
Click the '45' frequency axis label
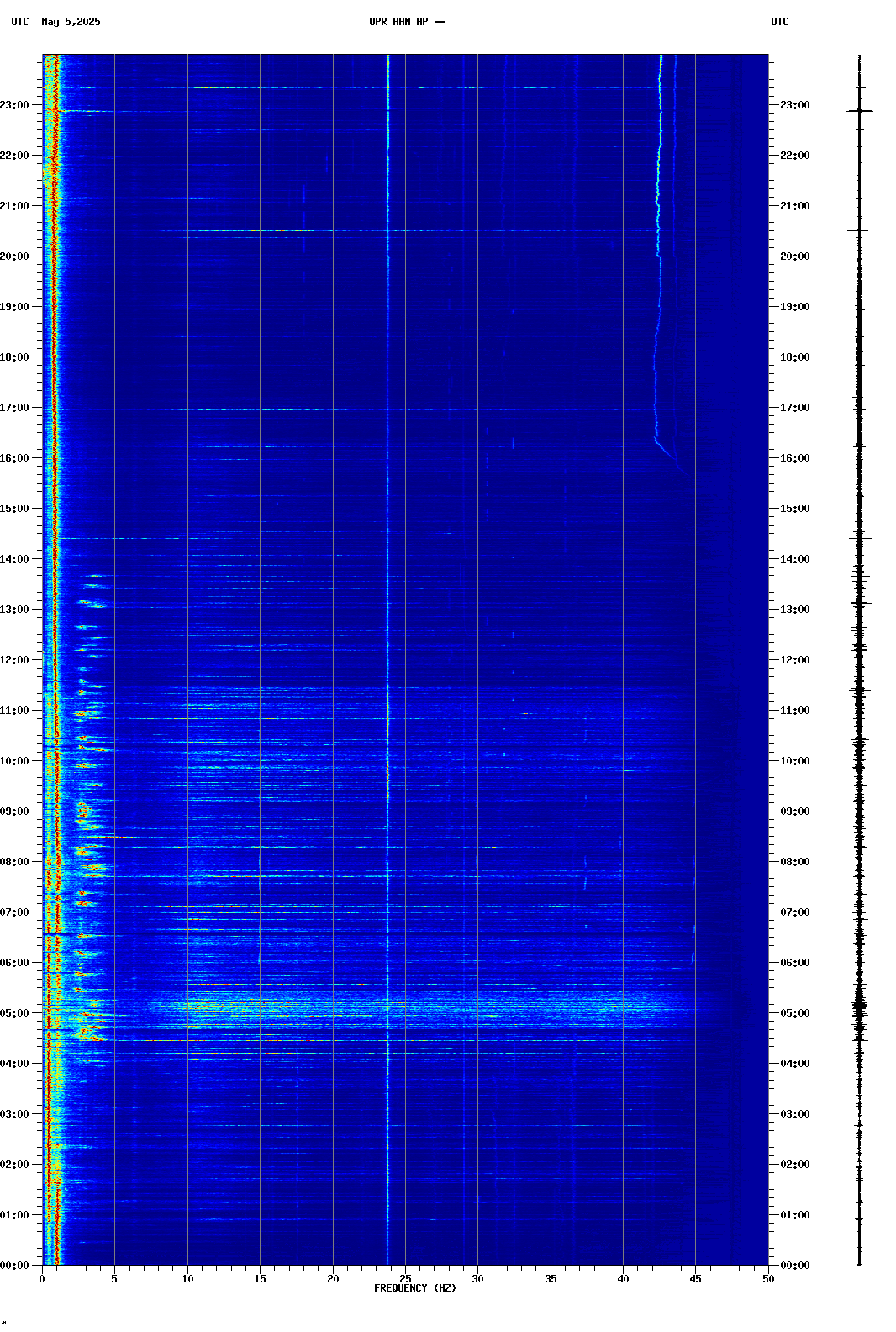(x=695, y=1279)
